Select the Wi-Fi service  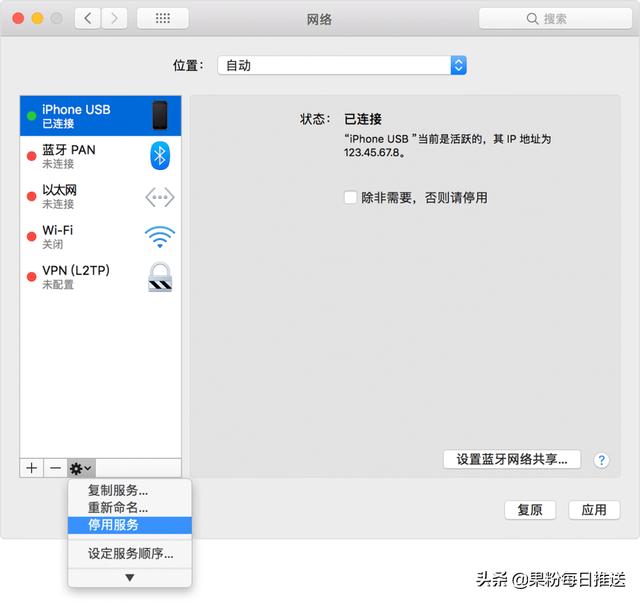pos(100,236)
